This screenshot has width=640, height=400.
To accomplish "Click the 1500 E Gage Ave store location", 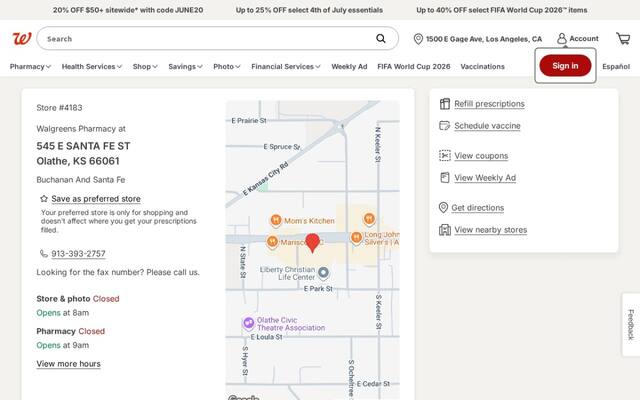I will coord(484,39).
